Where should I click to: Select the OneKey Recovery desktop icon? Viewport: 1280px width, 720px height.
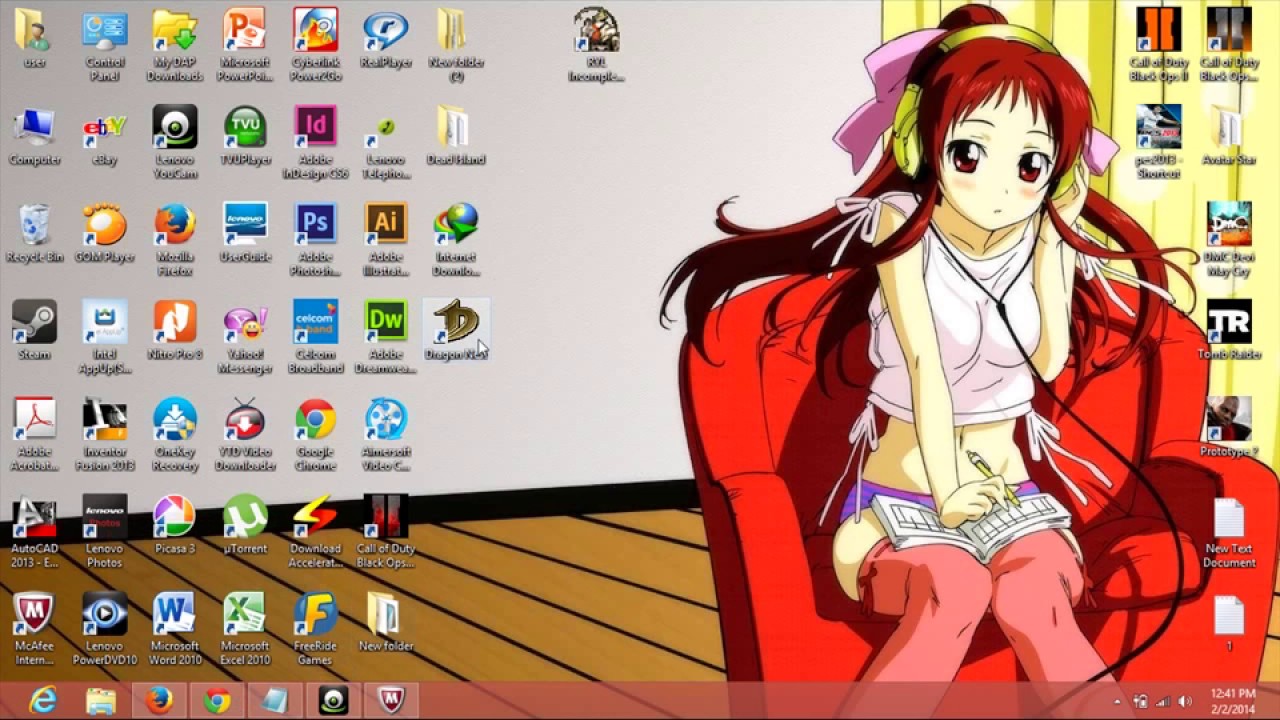175,435
